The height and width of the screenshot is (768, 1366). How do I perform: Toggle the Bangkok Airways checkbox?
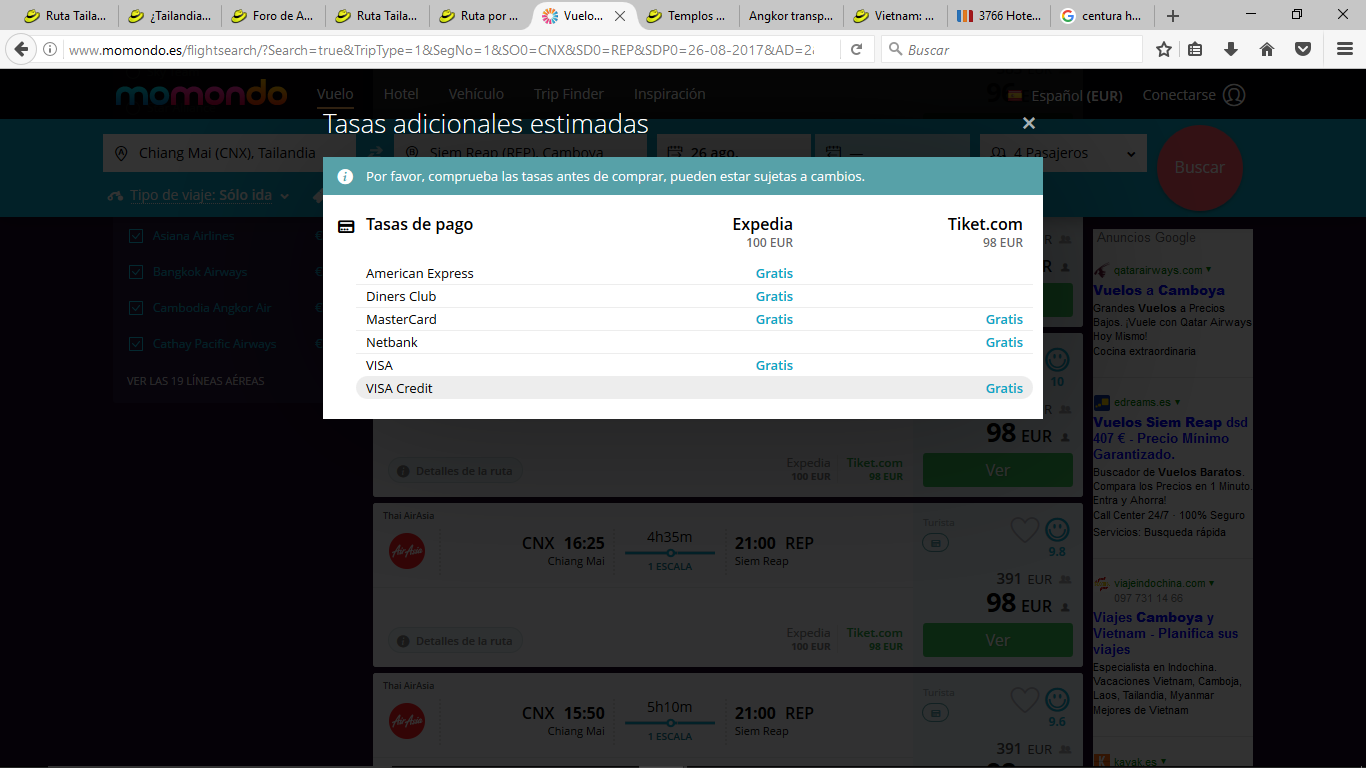pos(136,272)
